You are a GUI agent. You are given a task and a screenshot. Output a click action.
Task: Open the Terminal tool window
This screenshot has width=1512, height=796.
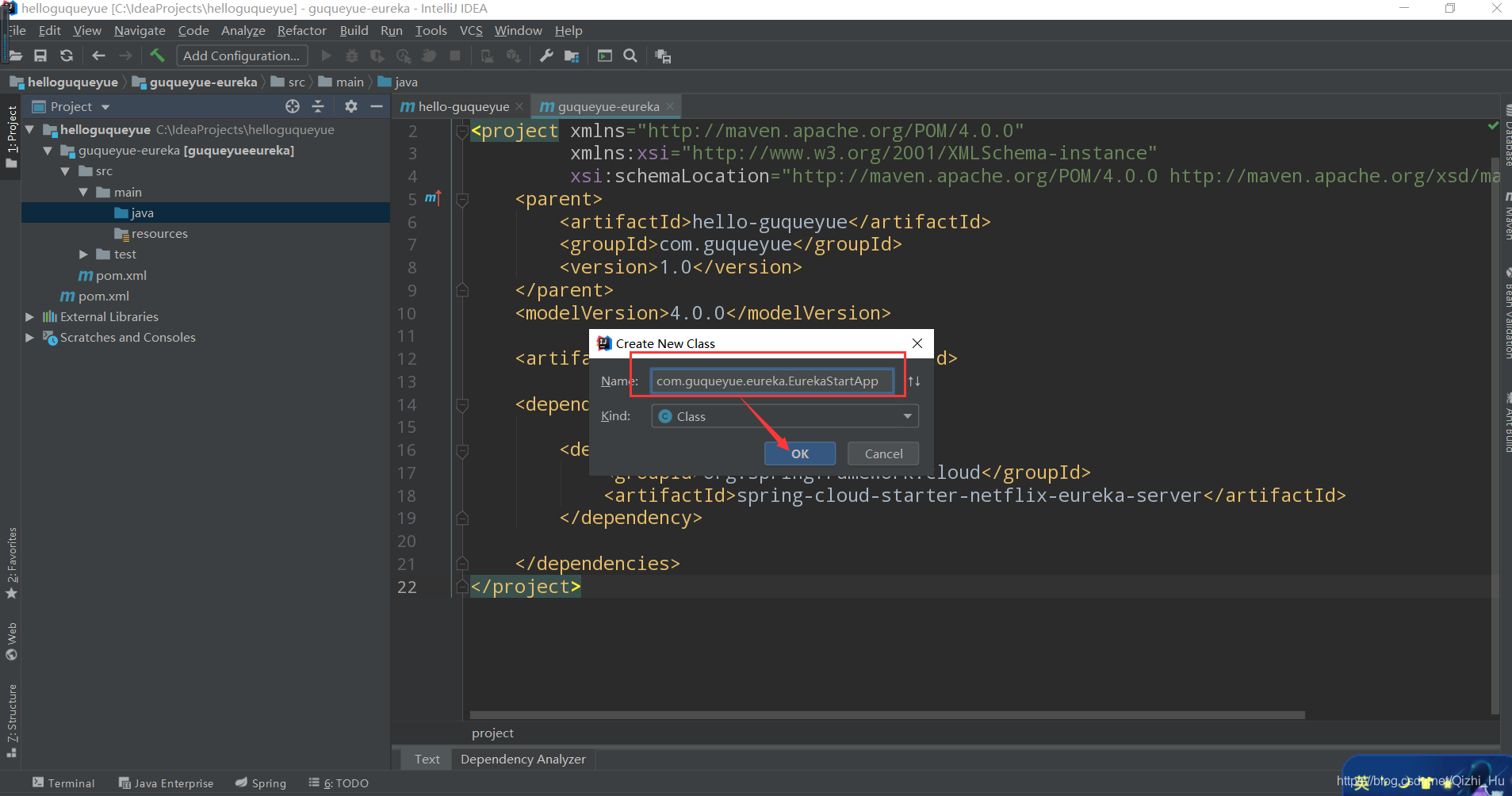63,783
